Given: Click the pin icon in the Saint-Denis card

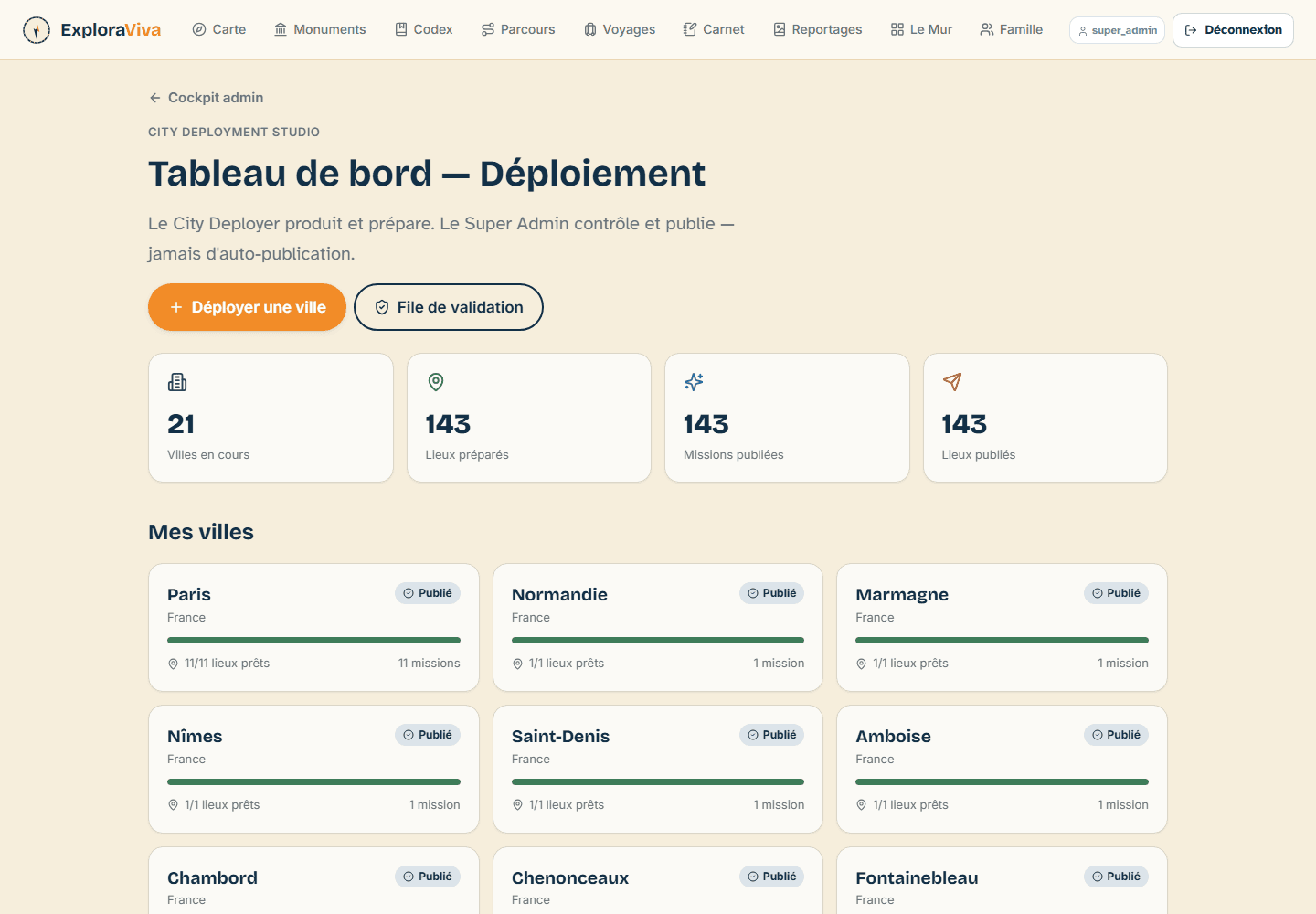Looking at the screenshot, I should [x=517, y=805].
